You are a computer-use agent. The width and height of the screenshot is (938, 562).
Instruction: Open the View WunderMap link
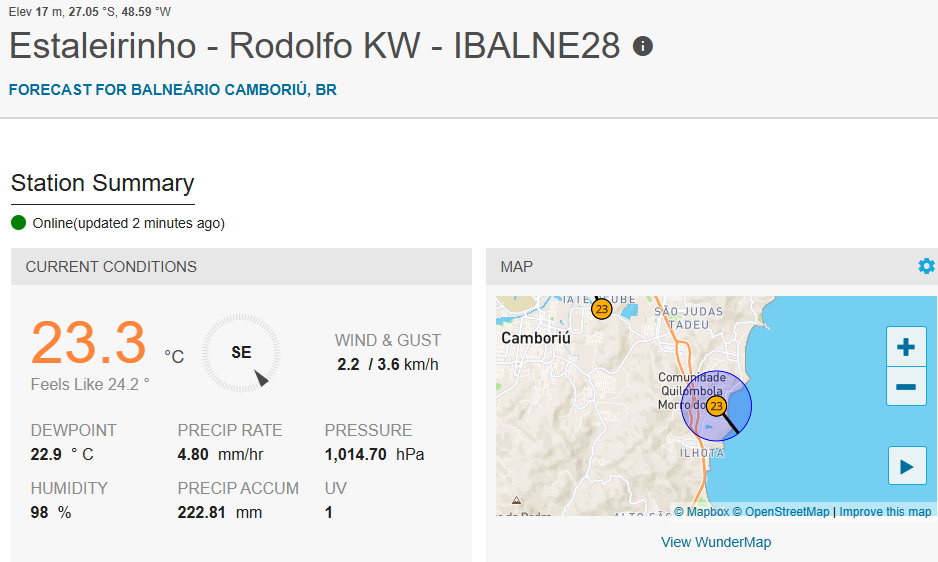tap(715, 542)
